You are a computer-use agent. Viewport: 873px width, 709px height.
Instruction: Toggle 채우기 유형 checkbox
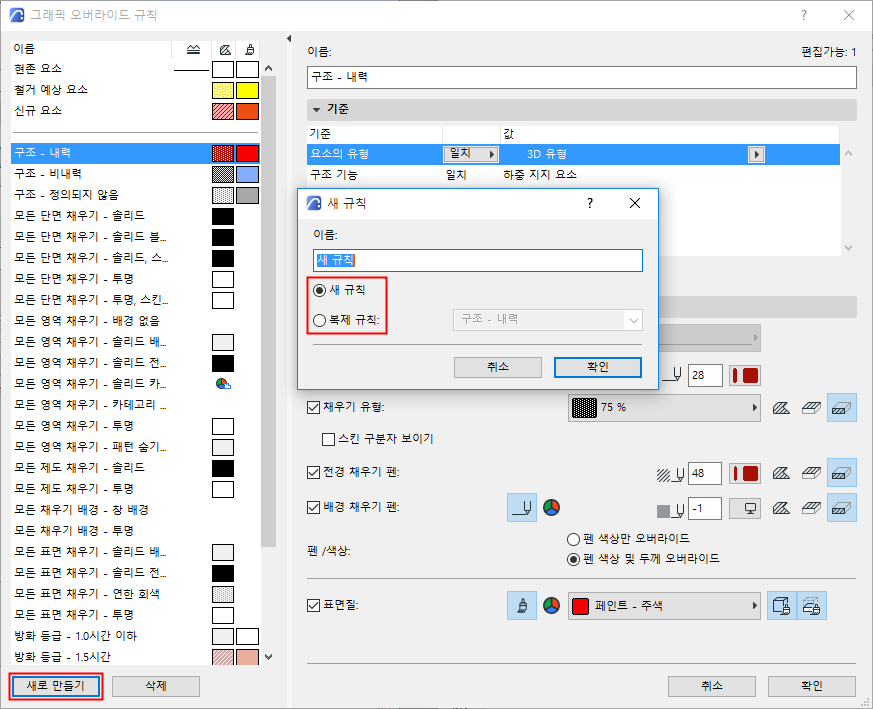pyautogui.click(x=313, y=407)
